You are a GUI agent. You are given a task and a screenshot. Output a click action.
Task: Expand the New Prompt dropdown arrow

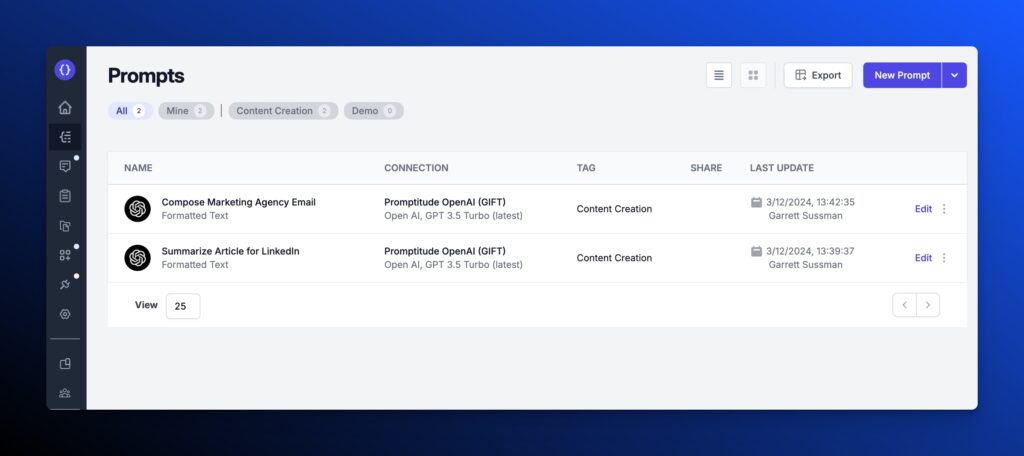pyautogui.click(x=954, y=75)
